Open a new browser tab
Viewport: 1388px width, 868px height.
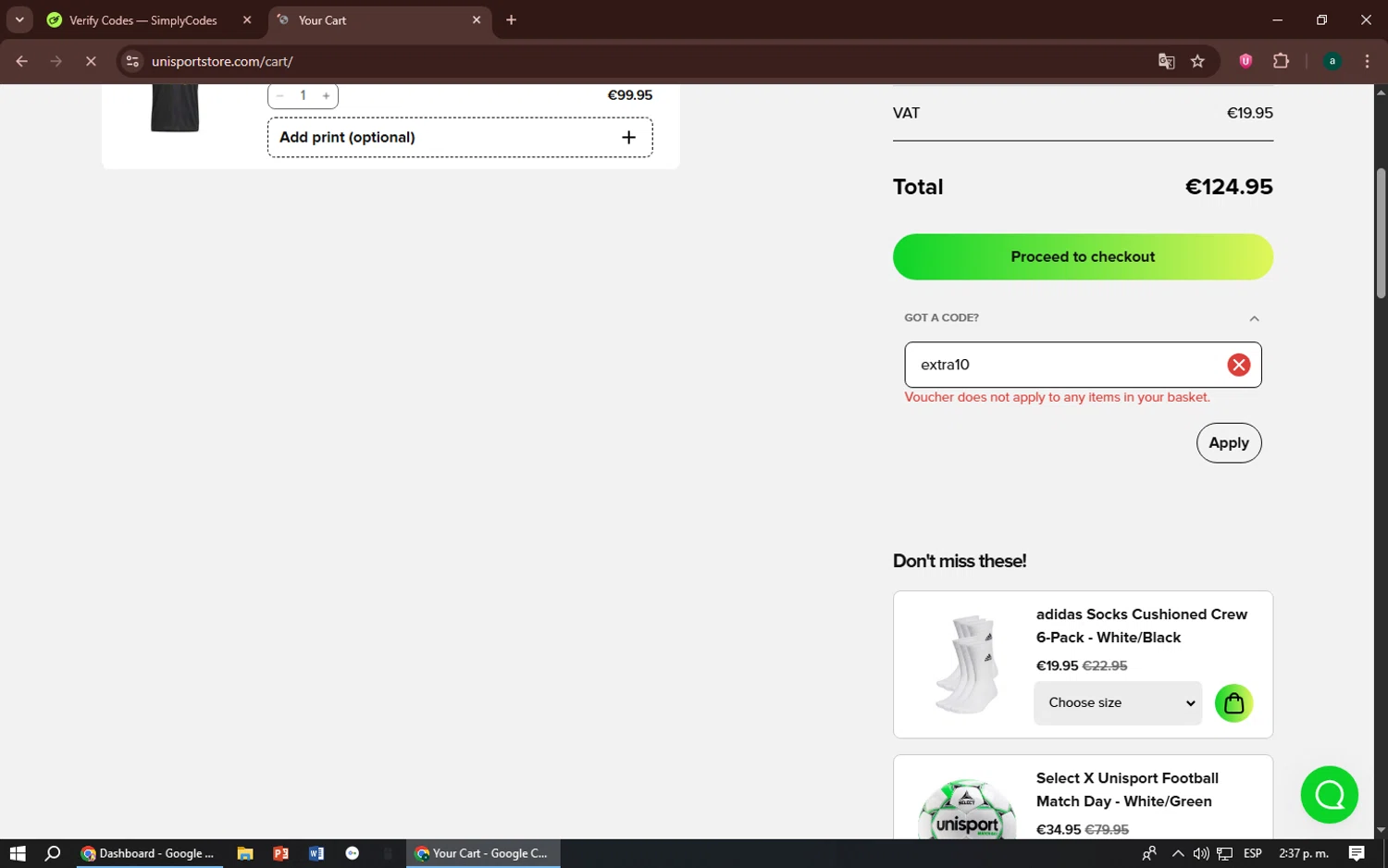(511, 19)
